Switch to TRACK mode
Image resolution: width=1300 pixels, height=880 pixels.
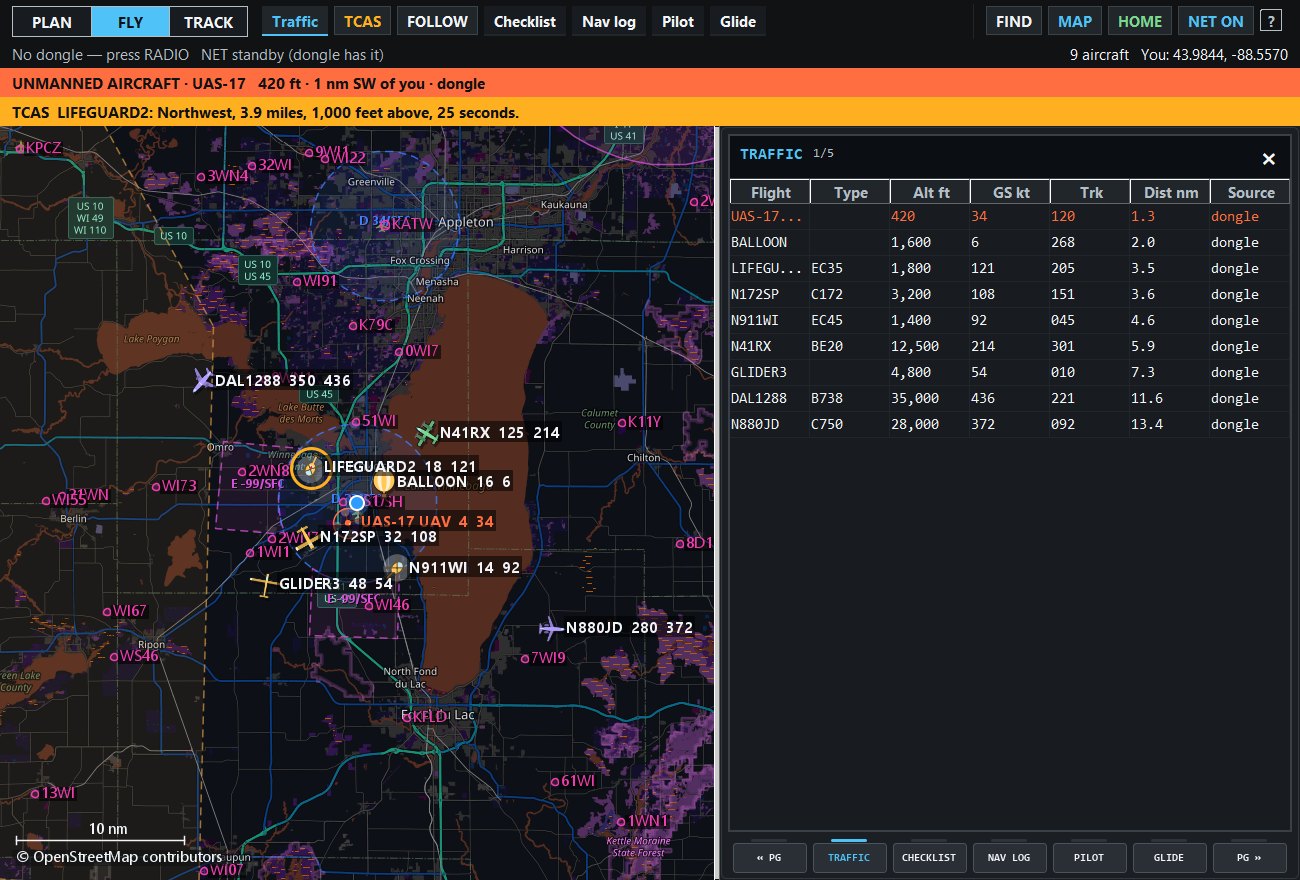coord(208,22)
